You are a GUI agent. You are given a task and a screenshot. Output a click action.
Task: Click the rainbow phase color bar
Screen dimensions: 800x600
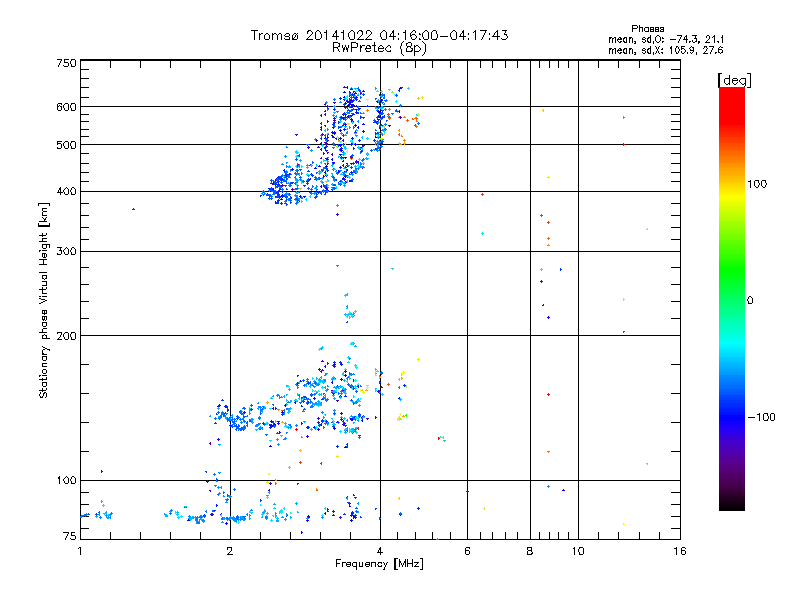(x=732, y=299)
